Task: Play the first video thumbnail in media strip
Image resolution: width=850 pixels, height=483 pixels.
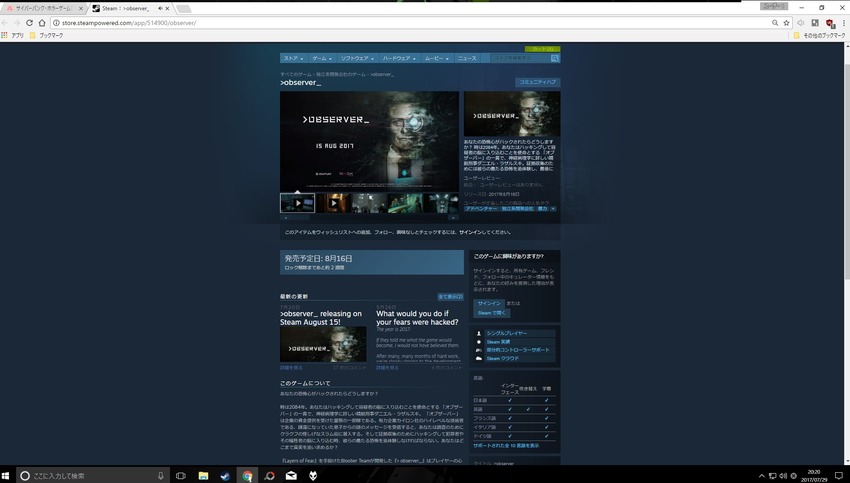Action: pos(298,203)
